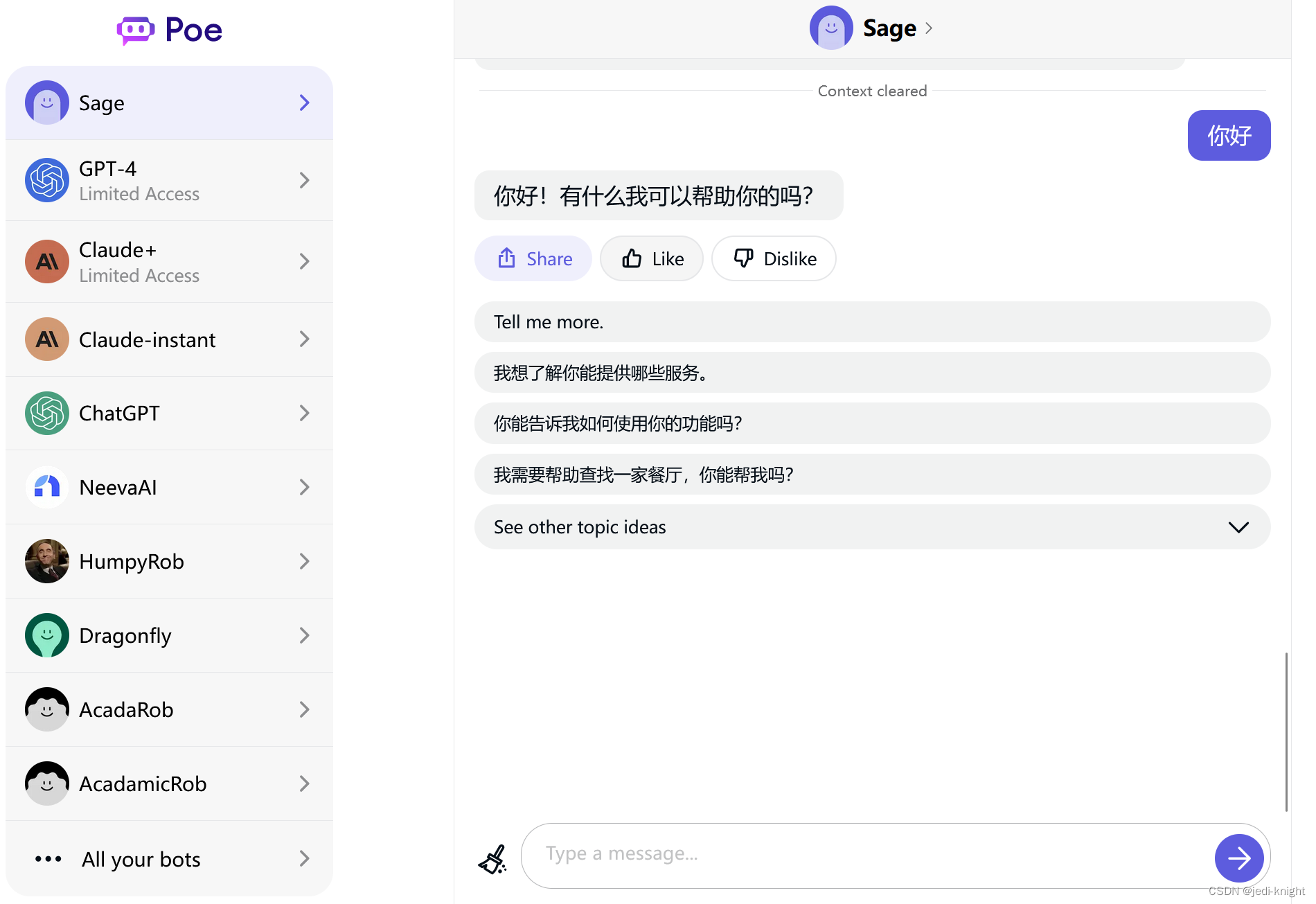Click the Sage title in the chat header
1316x904 pixels.
pos(889,28)
